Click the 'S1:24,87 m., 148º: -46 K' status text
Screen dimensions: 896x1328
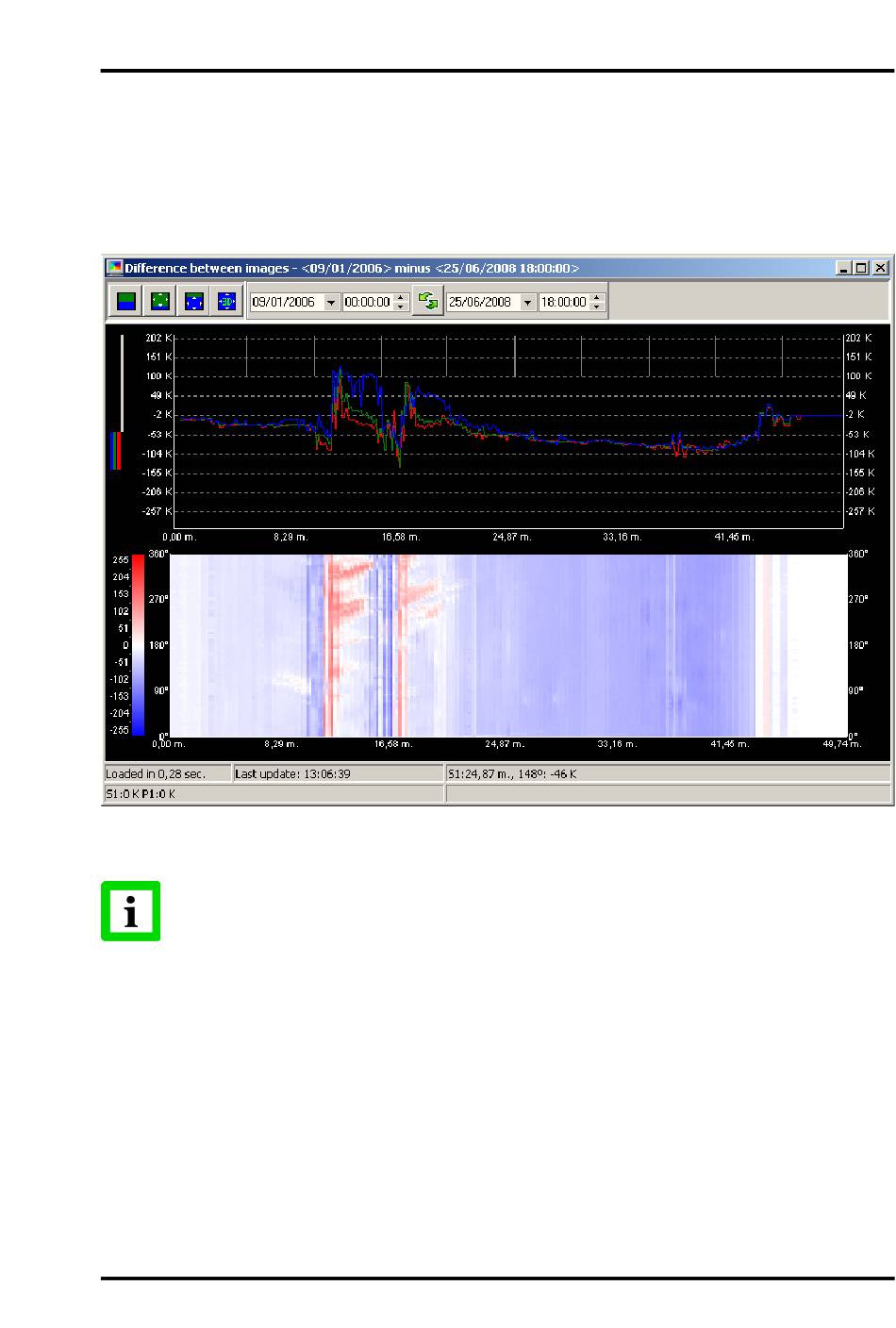pos(512,774)
